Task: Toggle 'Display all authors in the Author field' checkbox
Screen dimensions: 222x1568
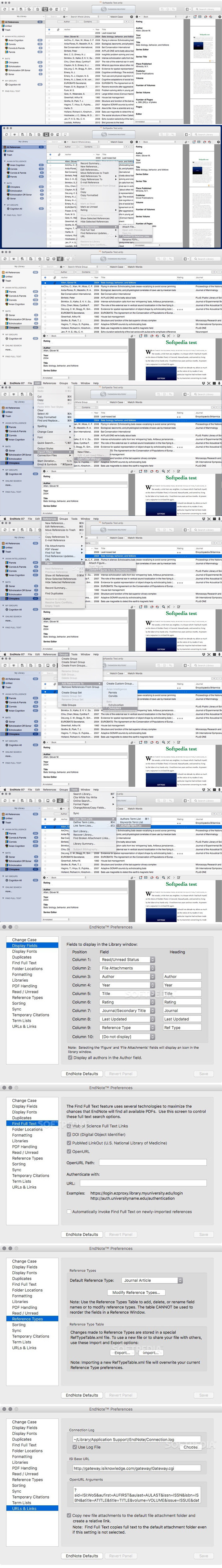Action: pos(71,1057)
